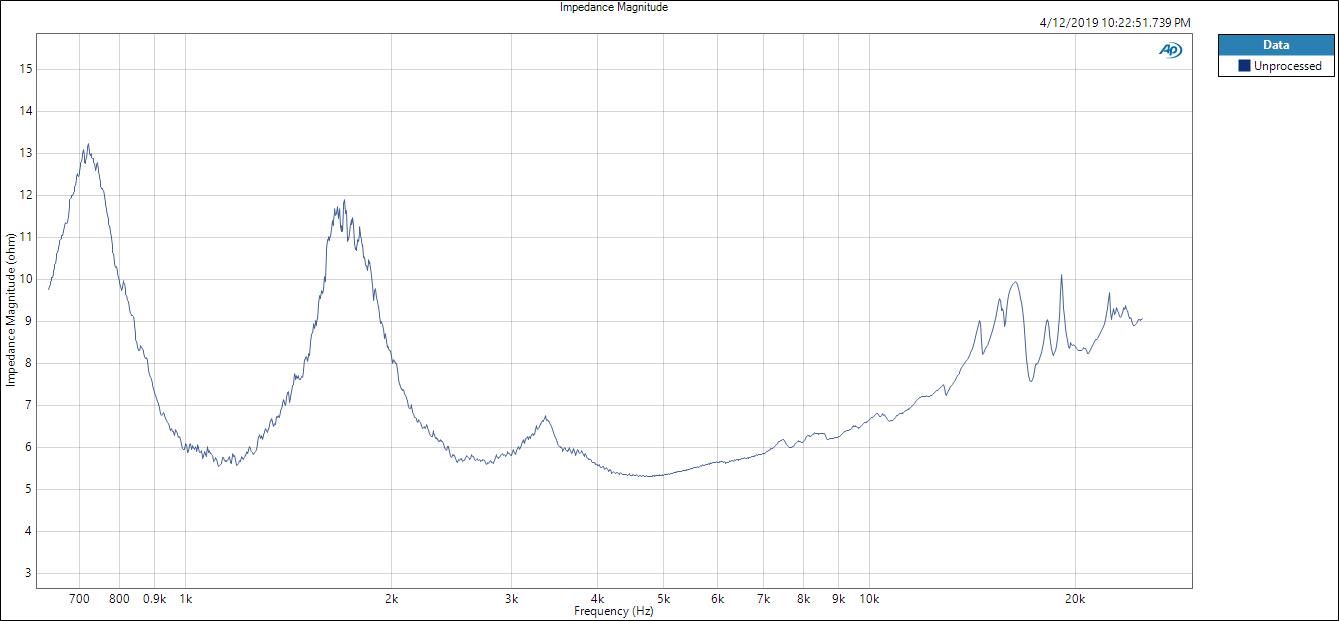Viewport: 1339px width, 621px height.
Task: Click the Frequency (Hz) axis label
Action: (x=614, y=611)
